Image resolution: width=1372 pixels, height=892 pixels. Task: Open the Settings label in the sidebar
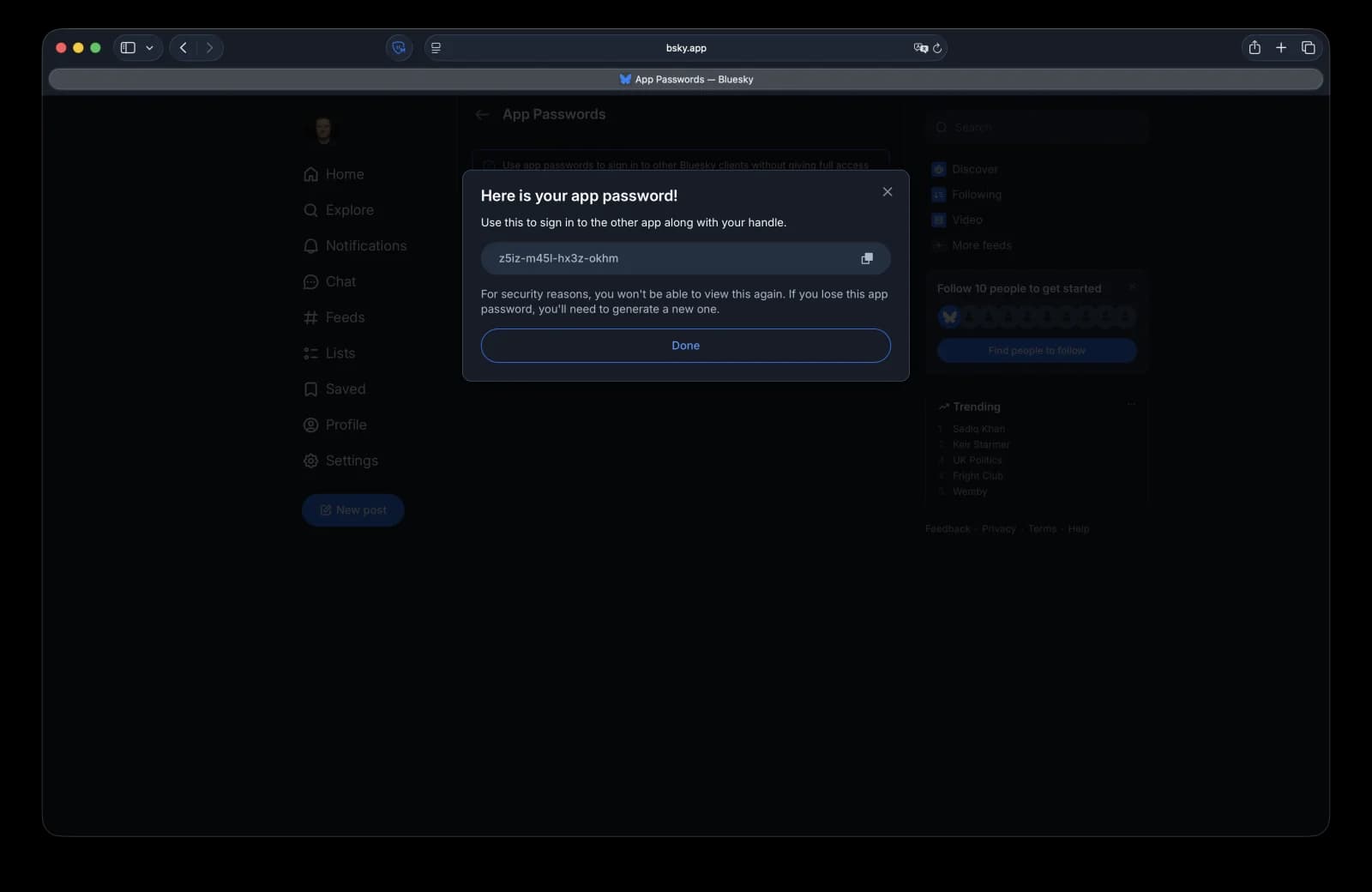pos(352,461)
